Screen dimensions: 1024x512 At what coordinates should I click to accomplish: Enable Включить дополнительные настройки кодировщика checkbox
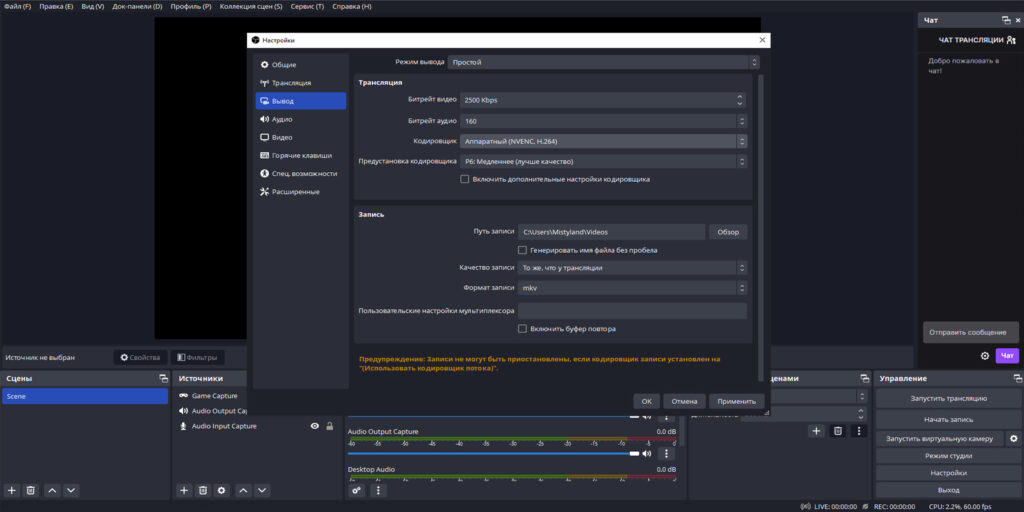(x=465, y=179)
